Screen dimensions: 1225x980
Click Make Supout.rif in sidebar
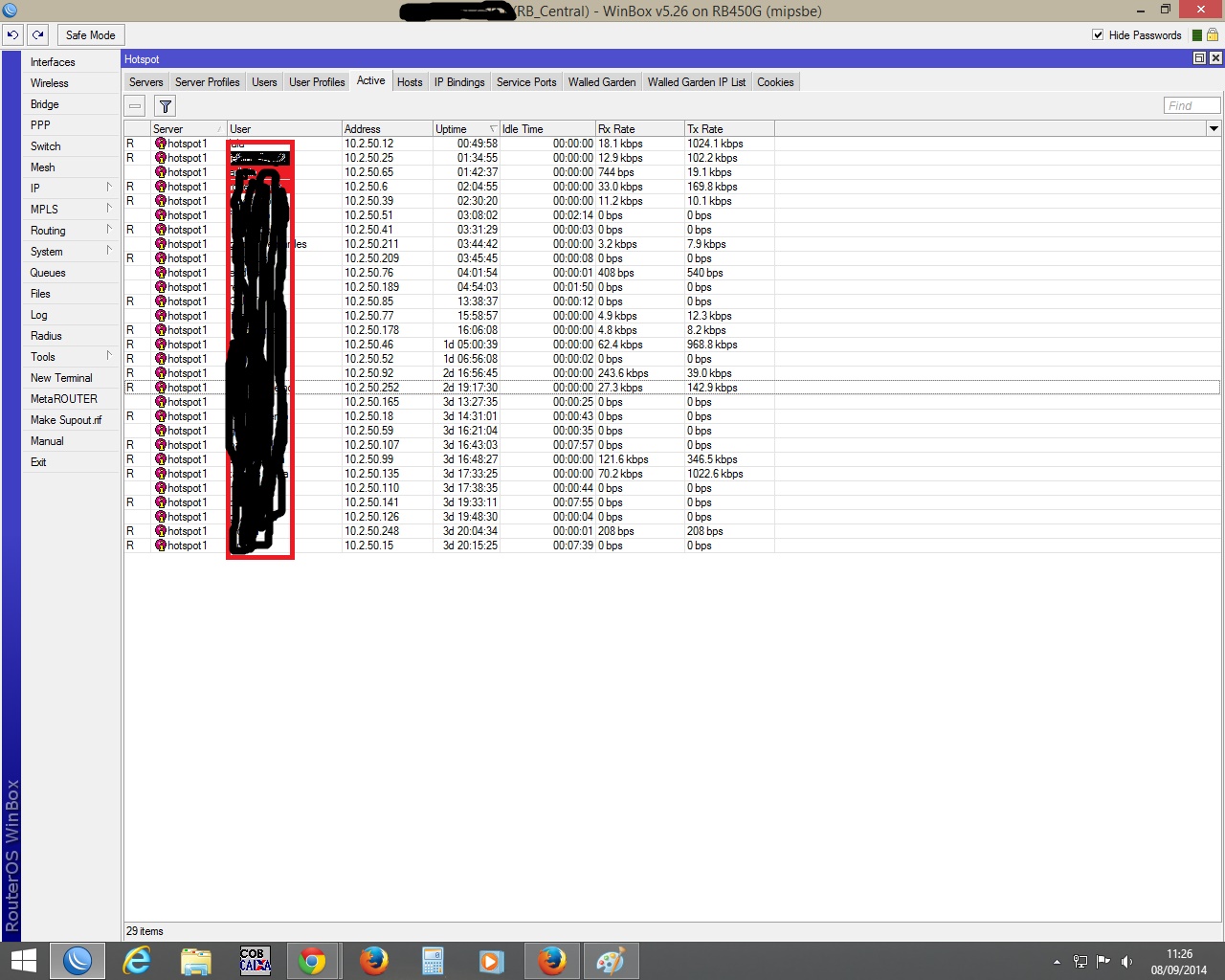[x=72, y=420]
